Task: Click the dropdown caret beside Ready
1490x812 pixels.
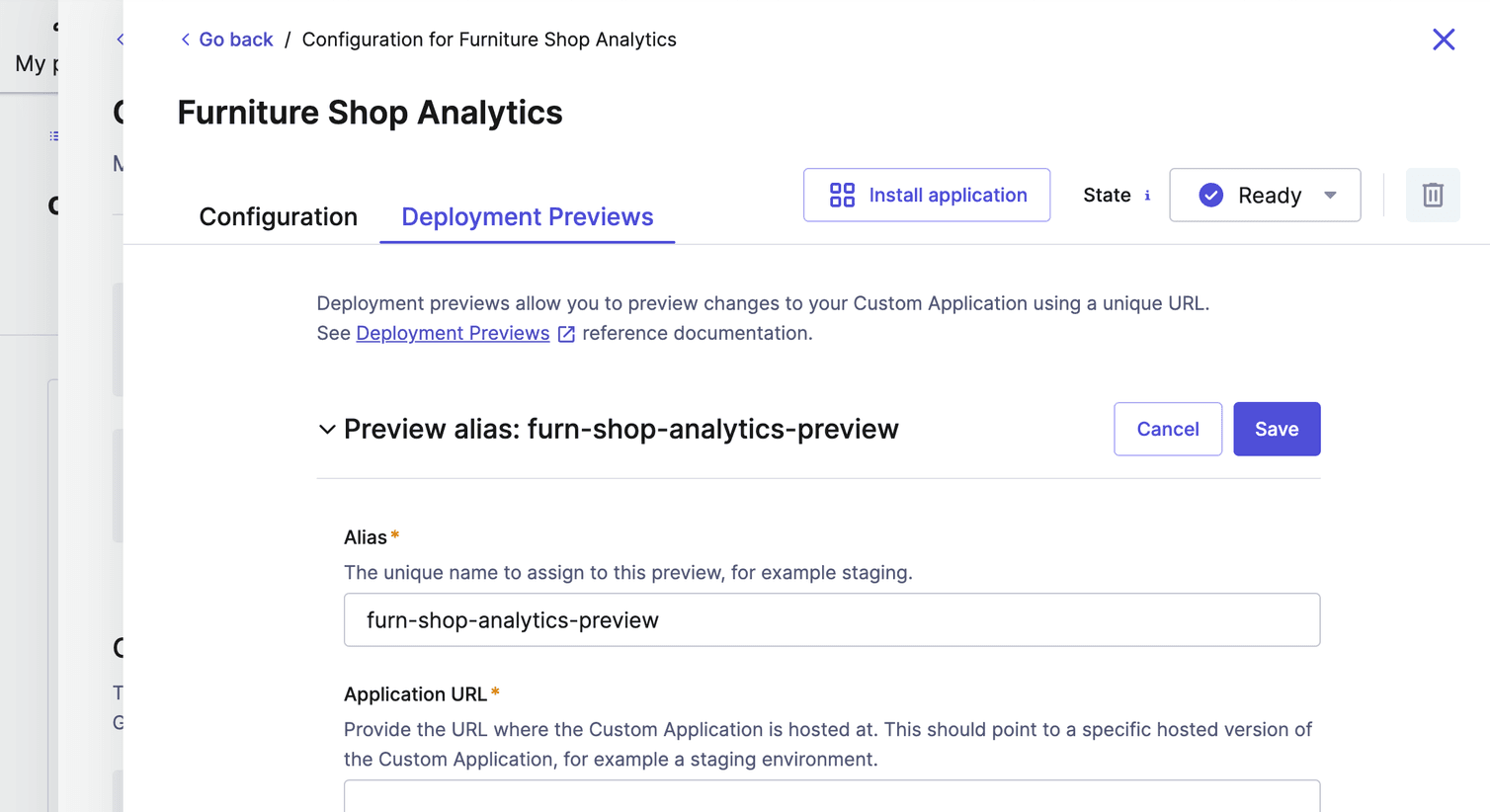Action: point(1331,195)
